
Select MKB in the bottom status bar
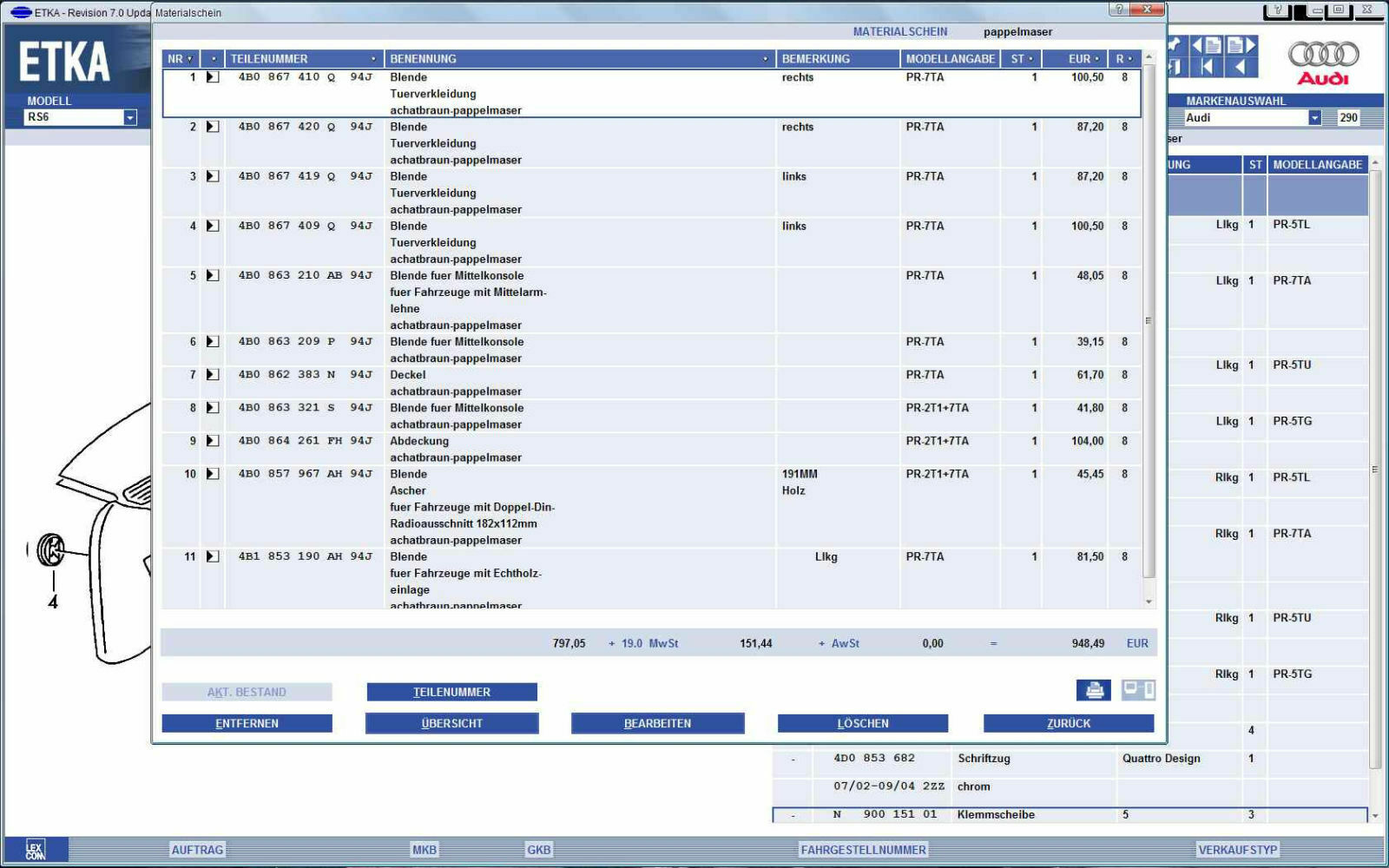425,850
